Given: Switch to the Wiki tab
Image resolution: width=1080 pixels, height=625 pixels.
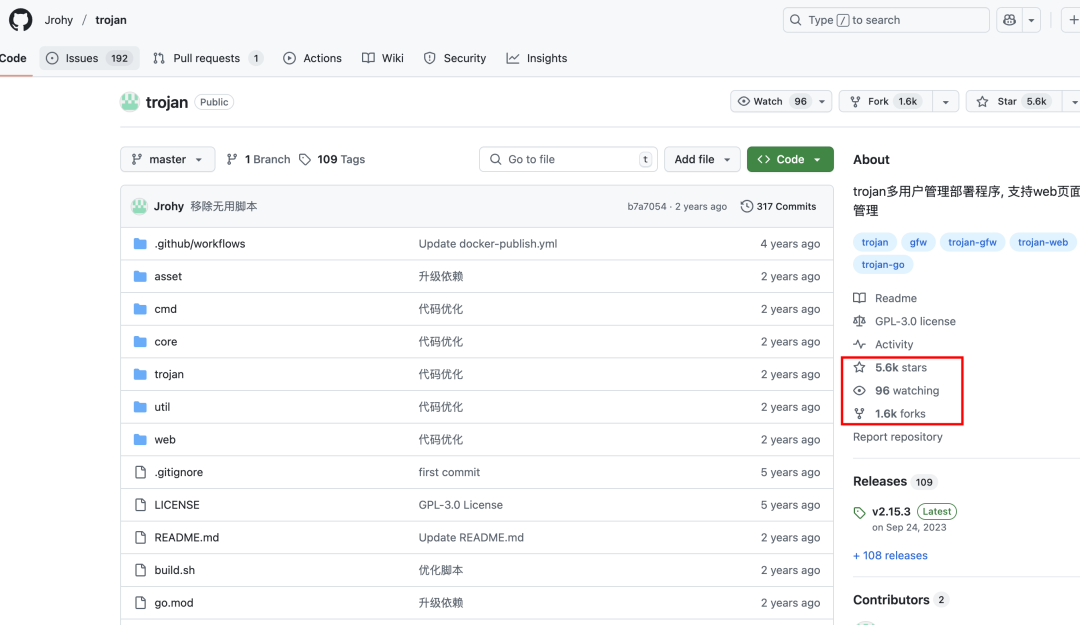Looking at the screenshot, I should 383,58.
